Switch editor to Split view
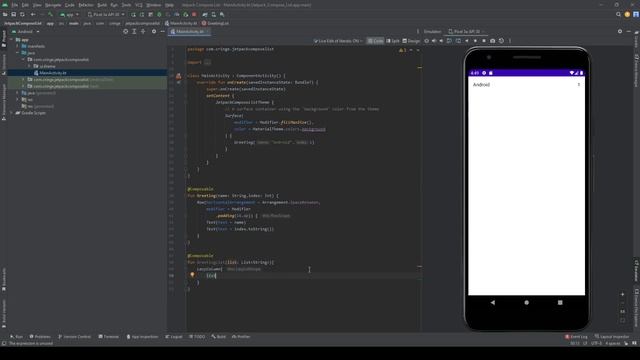640x360 pixels. tap(393, 41)
